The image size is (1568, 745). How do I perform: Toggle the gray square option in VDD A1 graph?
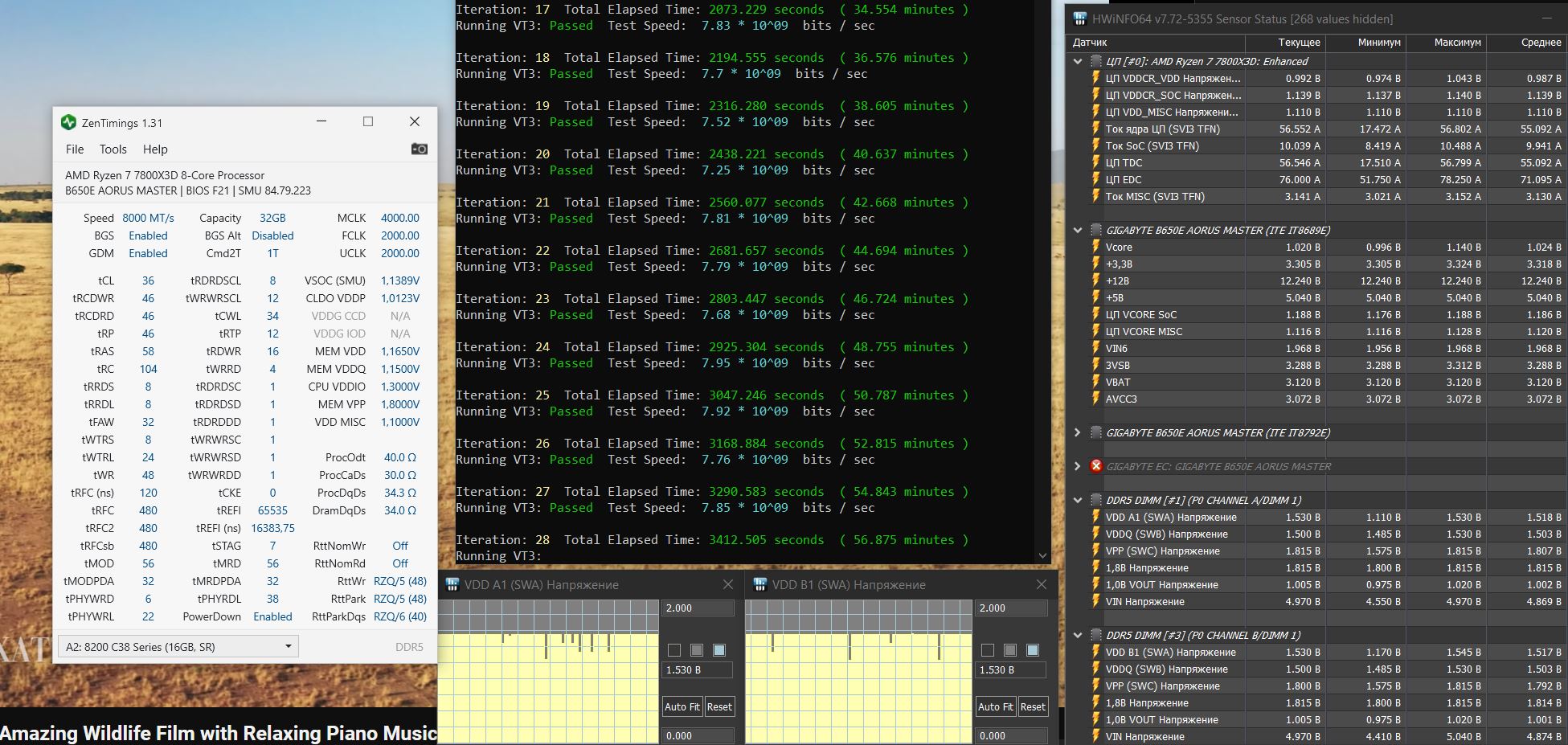[697, 650]
